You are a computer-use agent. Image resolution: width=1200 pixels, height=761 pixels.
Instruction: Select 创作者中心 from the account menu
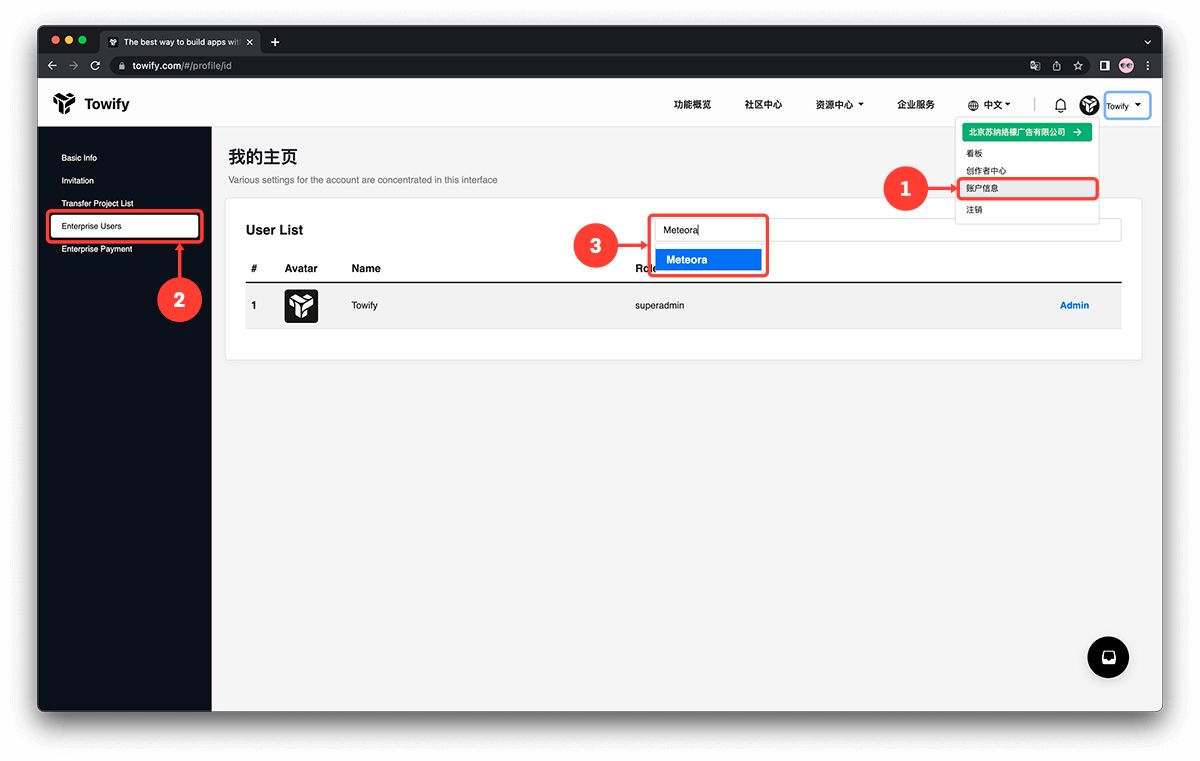click(x=986, y=171)
